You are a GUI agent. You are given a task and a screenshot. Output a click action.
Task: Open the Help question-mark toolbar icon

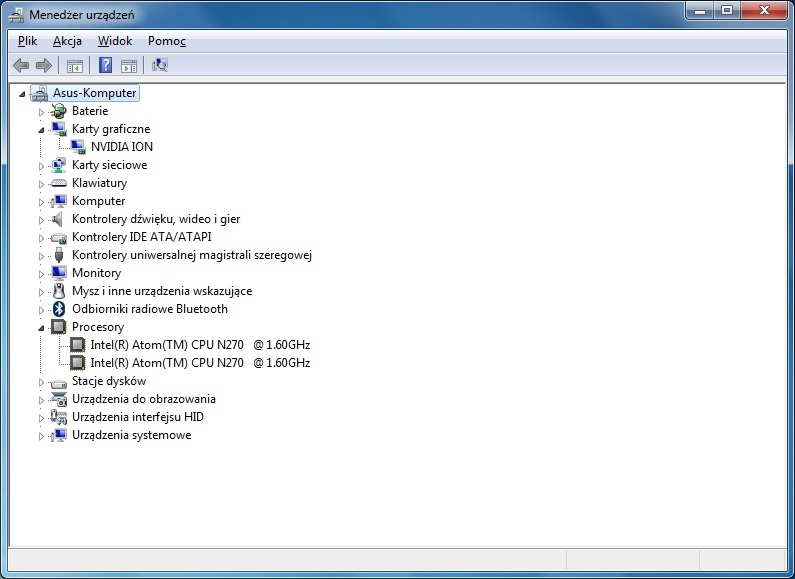[105, 65]
